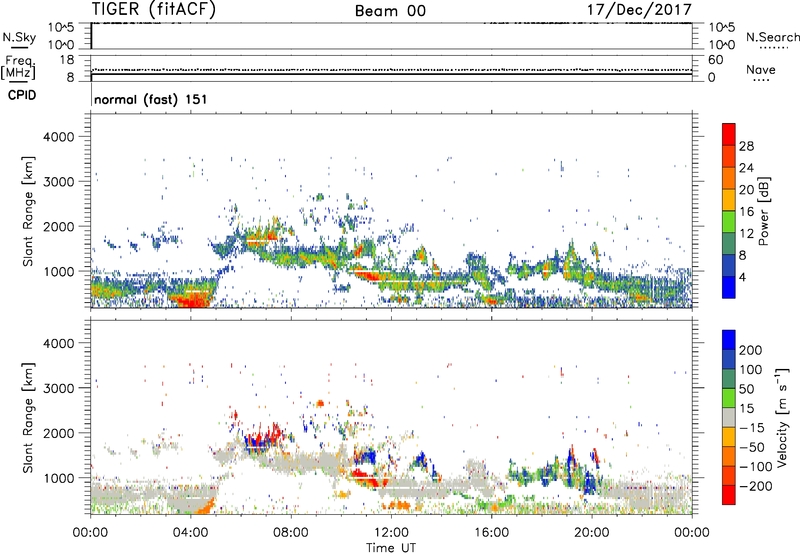The height and width of the screenshot is (554, 800).
Task: Click the "Freq. [MHz]" axis label
Action: 18,67
